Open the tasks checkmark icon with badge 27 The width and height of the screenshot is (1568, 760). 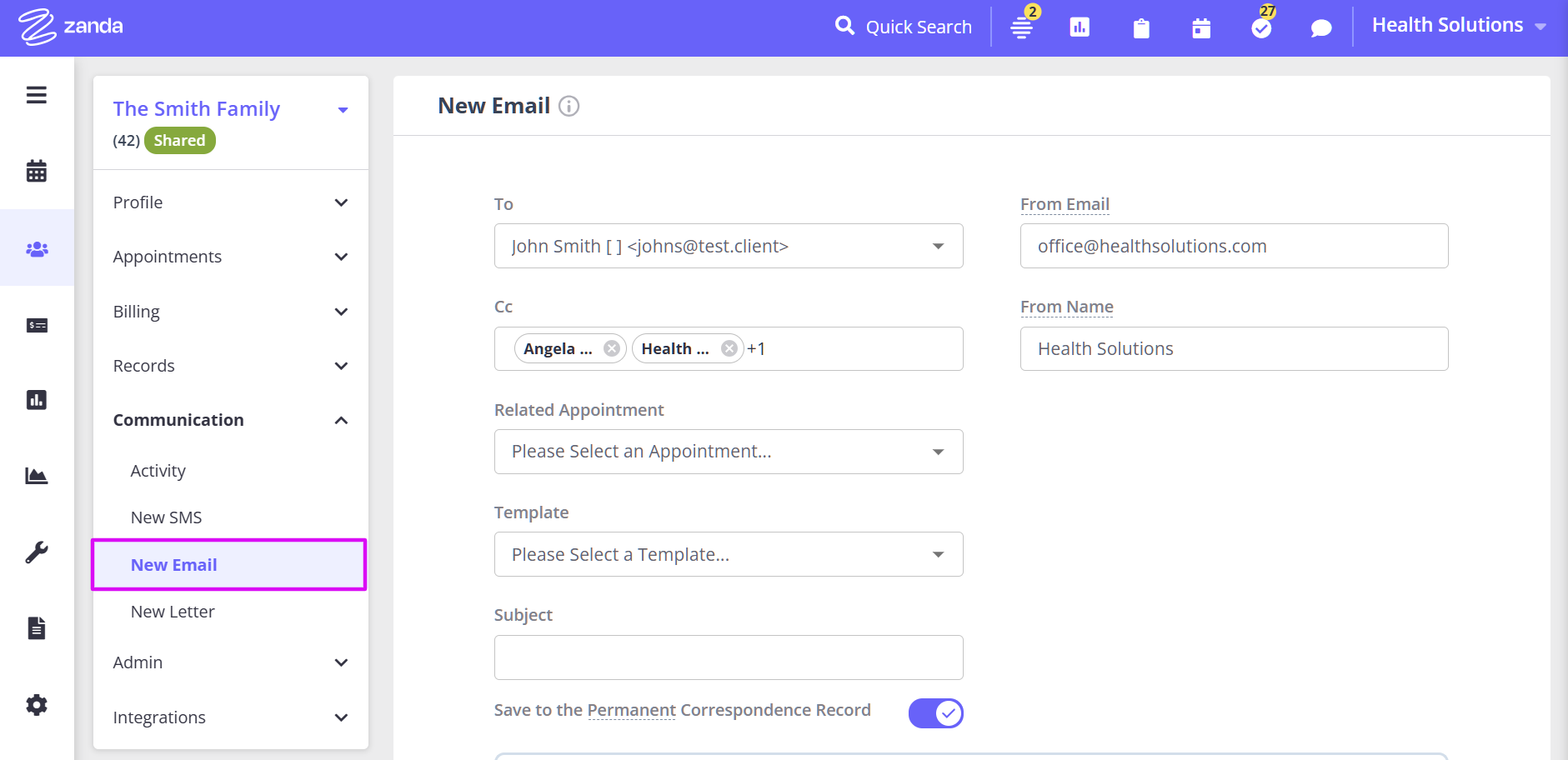pyautogui.click(x=1261, y=28)
